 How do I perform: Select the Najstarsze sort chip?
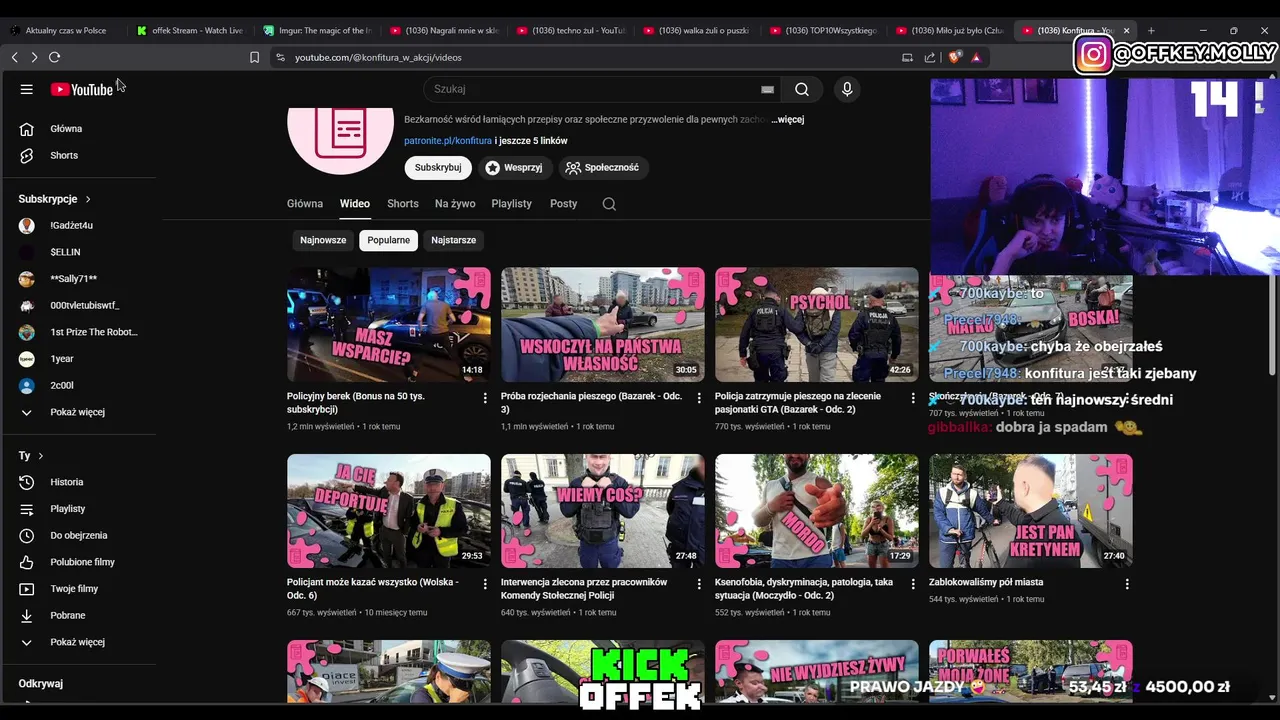pos(453,240)
